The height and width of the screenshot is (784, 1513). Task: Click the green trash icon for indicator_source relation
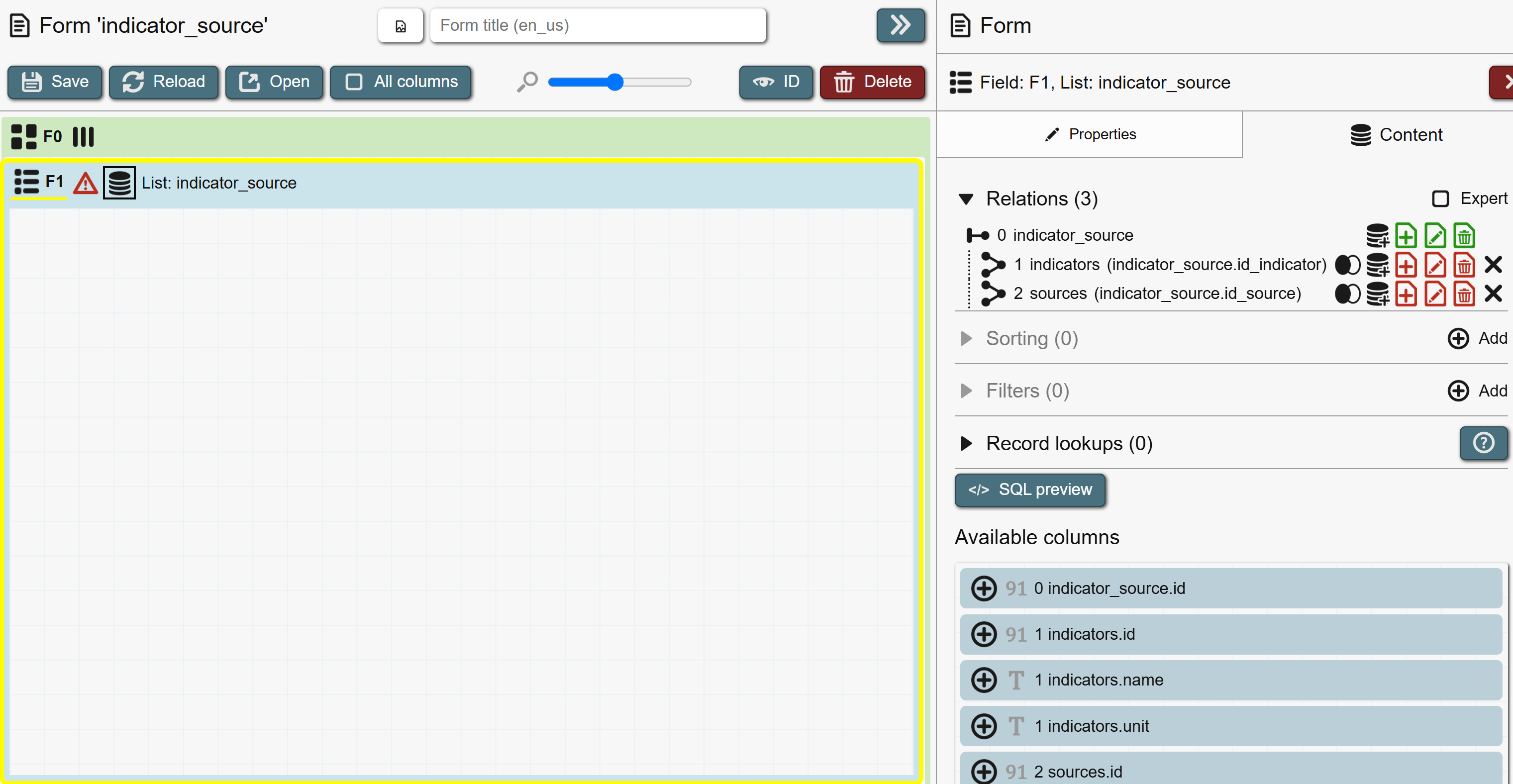(1464, 236)
